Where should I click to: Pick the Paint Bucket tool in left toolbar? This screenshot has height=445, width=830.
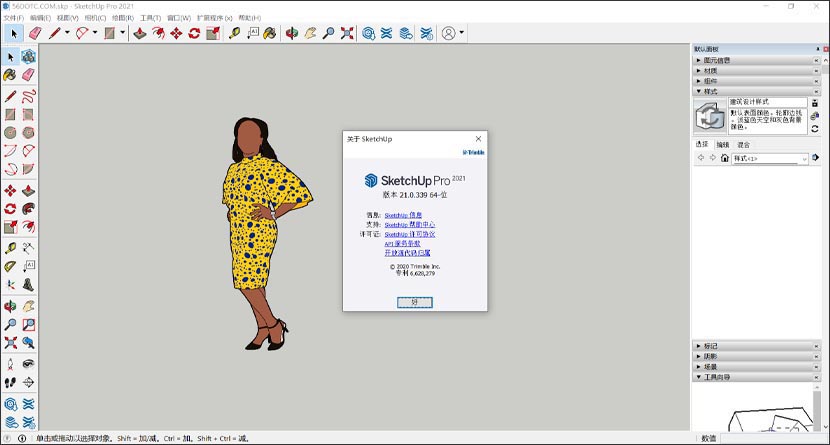point(10,74)
